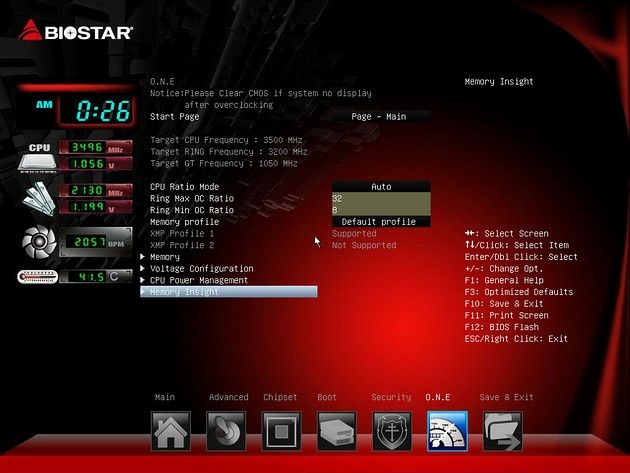The image size is (630, 473).
Task: Click the 'ESC/Right Click: Exit' hint
Action: (516, 339)
